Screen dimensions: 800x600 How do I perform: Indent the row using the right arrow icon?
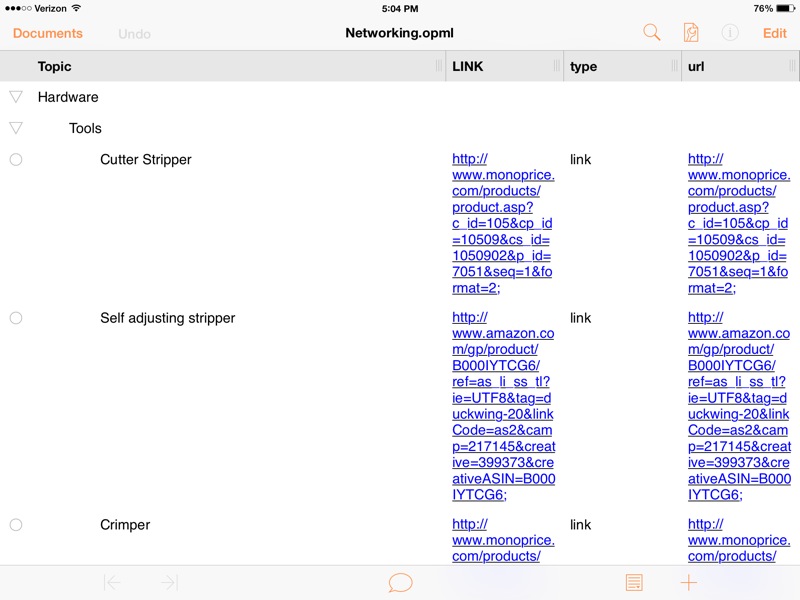(170, 581)
